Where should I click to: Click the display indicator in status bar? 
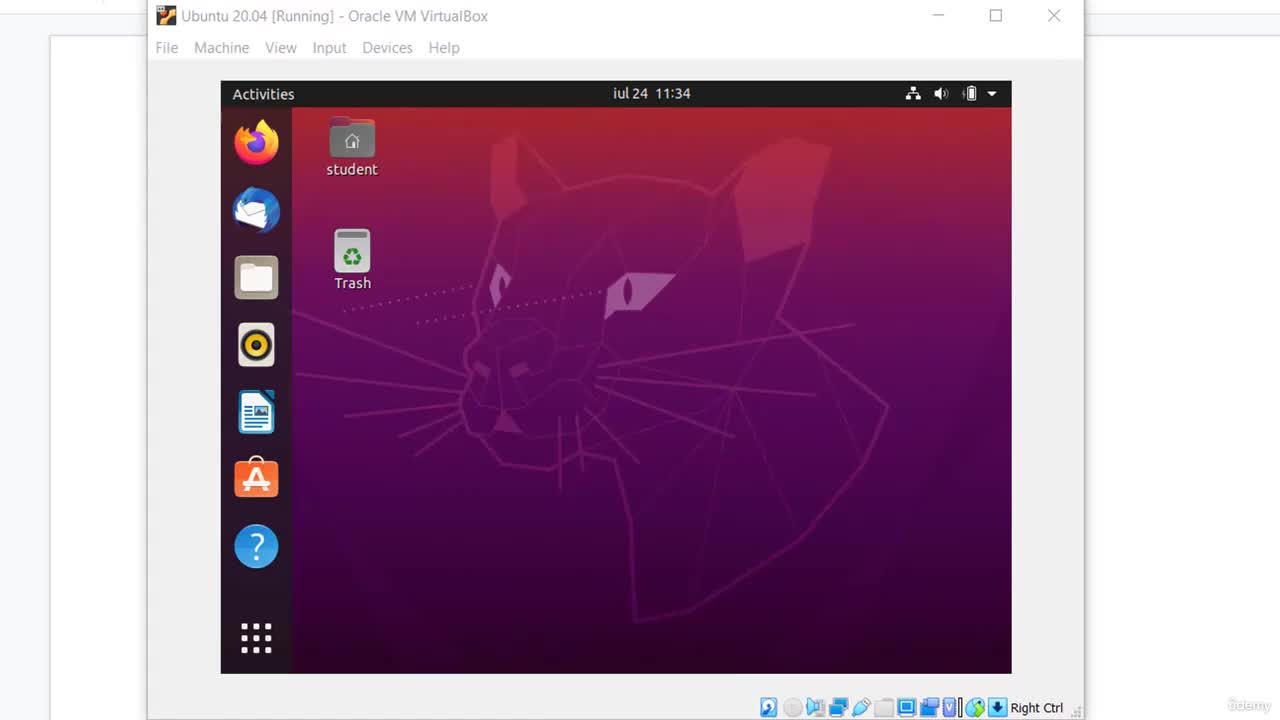coord(907,708)
